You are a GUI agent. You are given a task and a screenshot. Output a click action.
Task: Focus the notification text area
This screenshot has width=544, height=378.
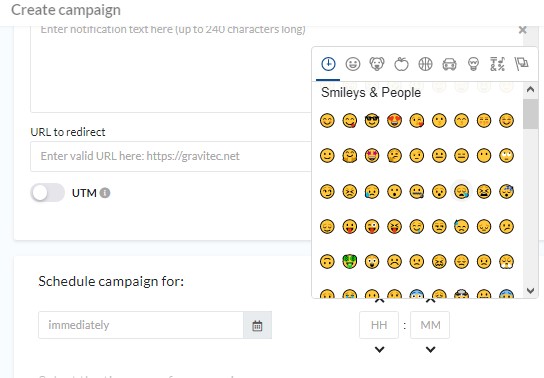(x=170, y=69)
